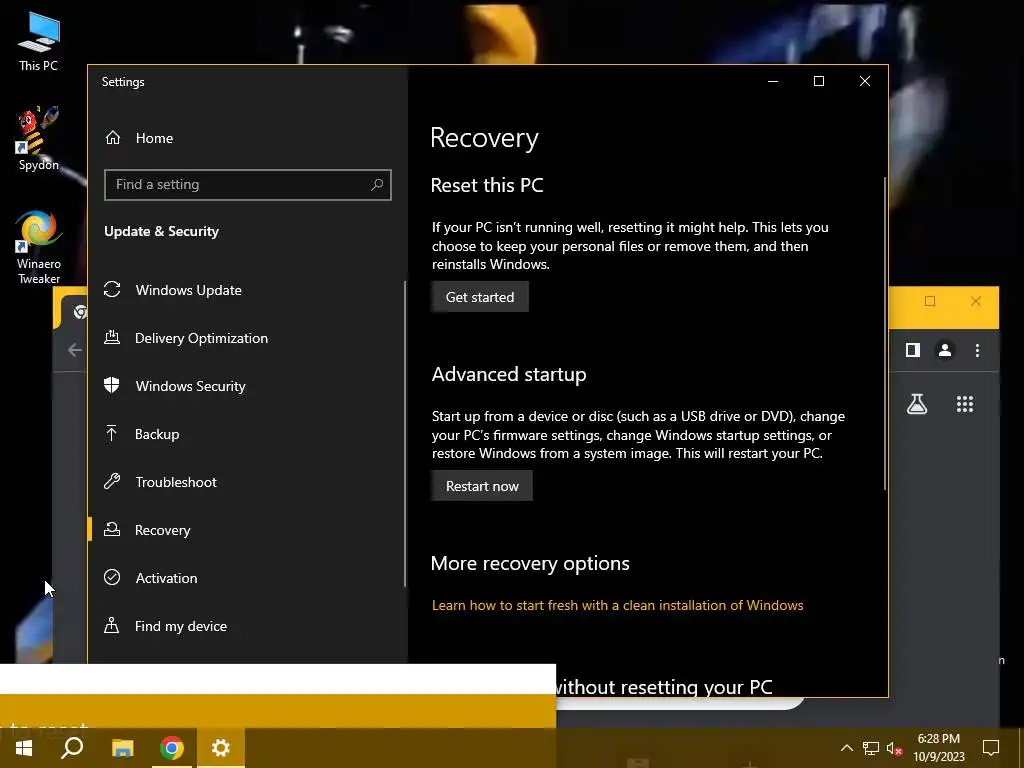Select the Winaero Tweaker desktop shortcut

[x=39, y=248]
